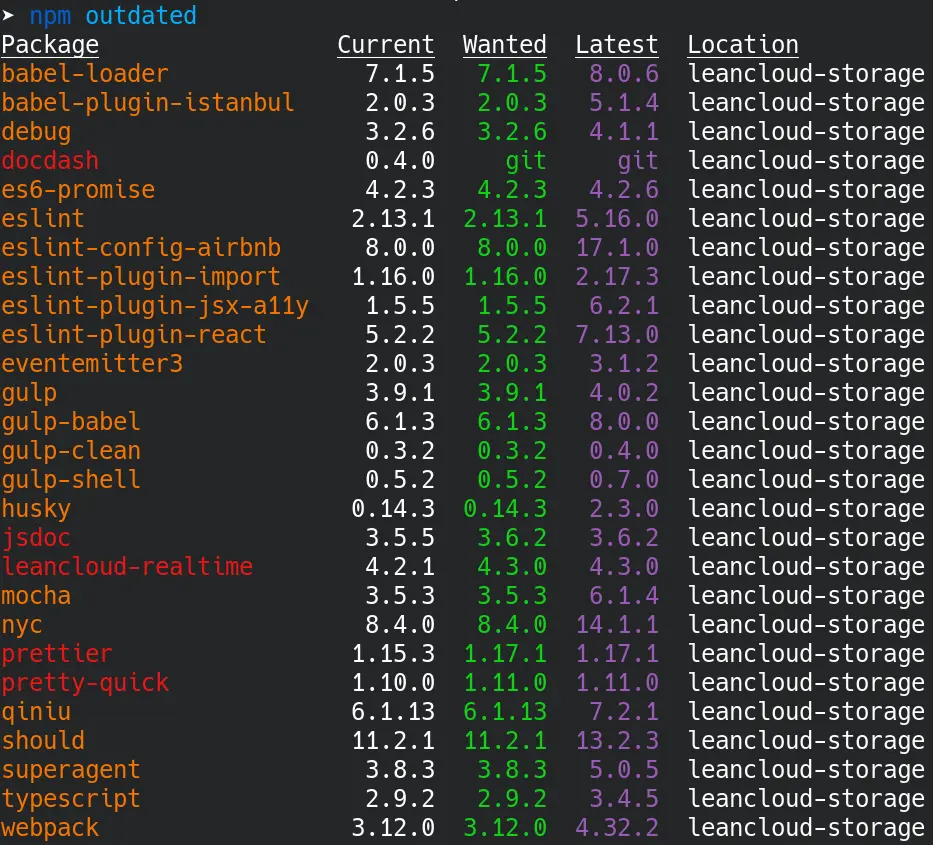Click the mocha package name
This screenshot has width=933, height=845.
coord(36,595)
